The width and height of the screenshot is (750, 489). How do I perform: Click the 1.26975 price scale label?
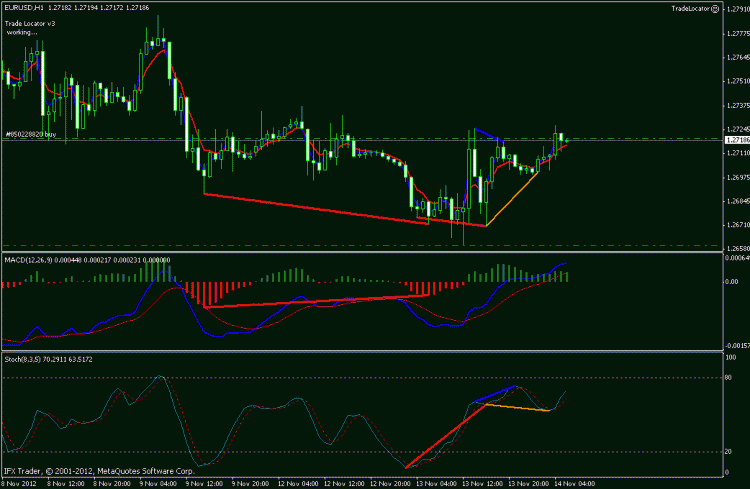point(738,178)
